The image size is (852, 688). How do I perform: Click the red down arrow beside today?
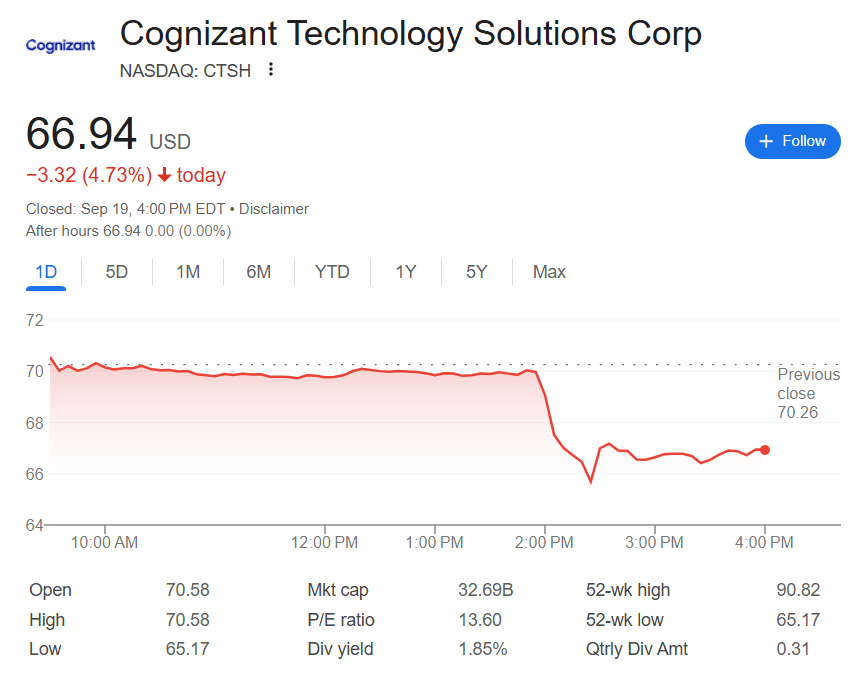click(x=165, y=176)
